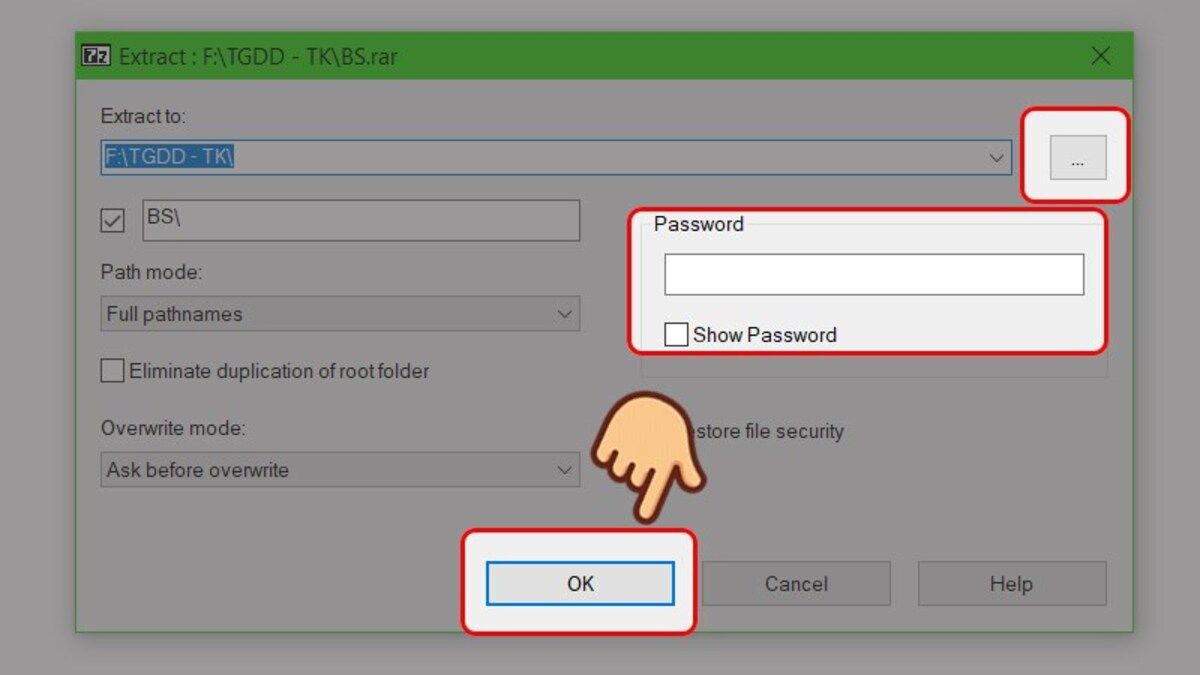Open the Path mode dropdown

564,314
